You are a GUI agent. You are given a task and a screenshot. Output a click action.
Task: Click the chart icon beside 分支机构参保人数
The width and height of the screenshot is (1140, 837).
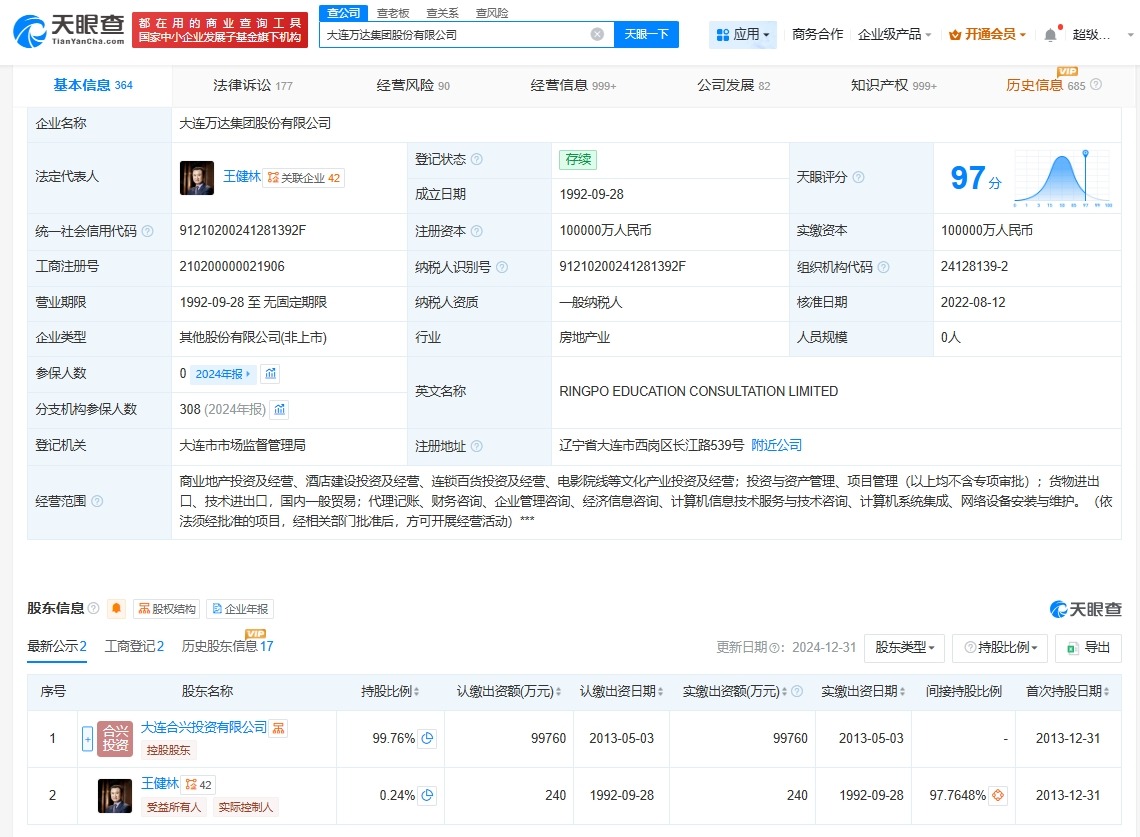278,409
